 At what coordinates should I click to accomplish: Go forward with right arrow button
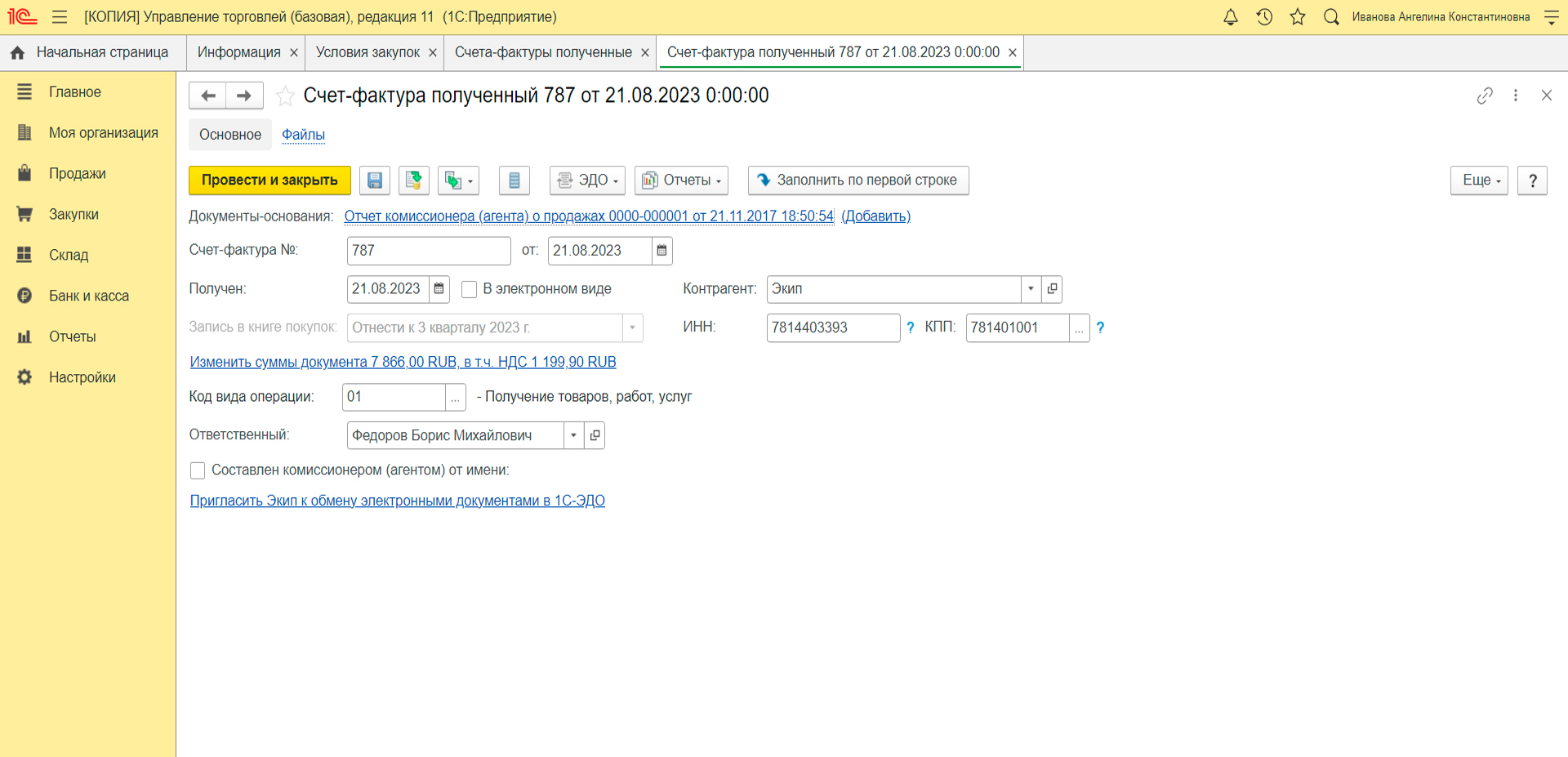click(244, 96)
